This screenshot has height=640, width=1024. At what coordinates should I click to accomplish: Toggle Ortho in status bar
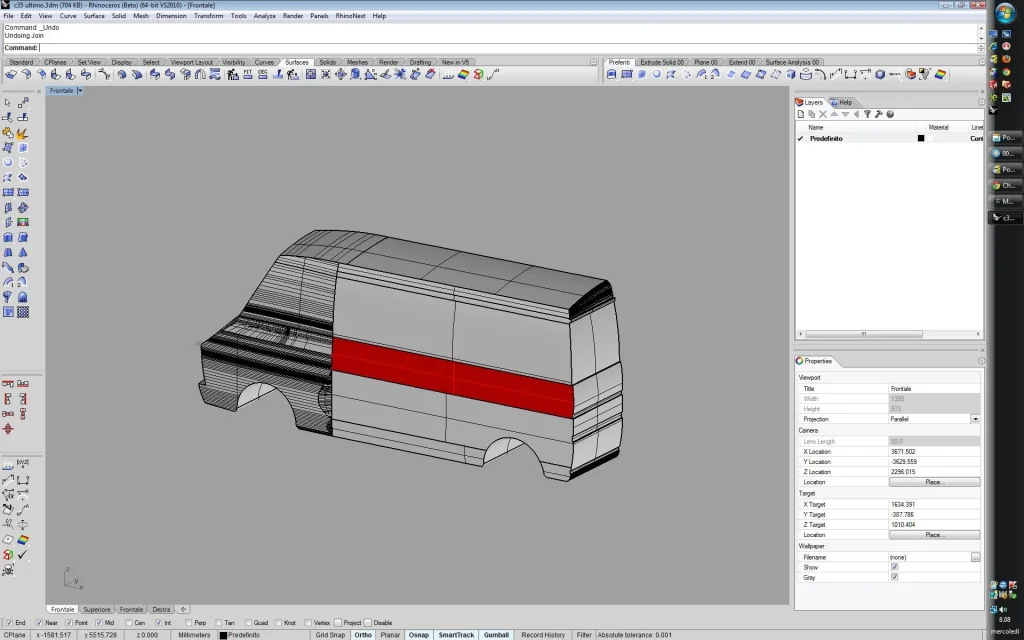click(363, 635)
